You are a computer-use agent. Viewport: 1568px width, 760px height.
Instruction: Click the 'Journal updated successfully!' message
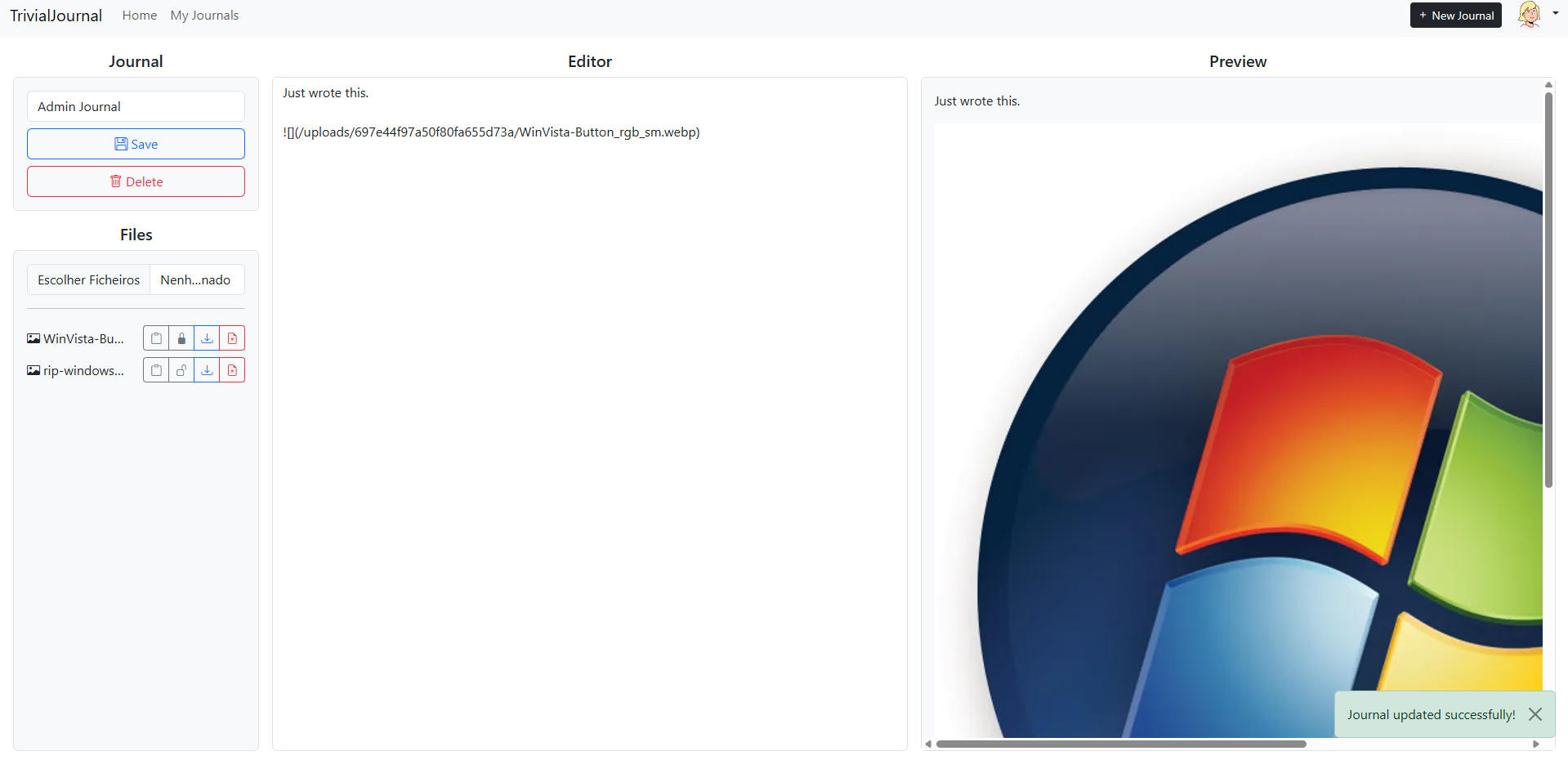(1431, 714)
